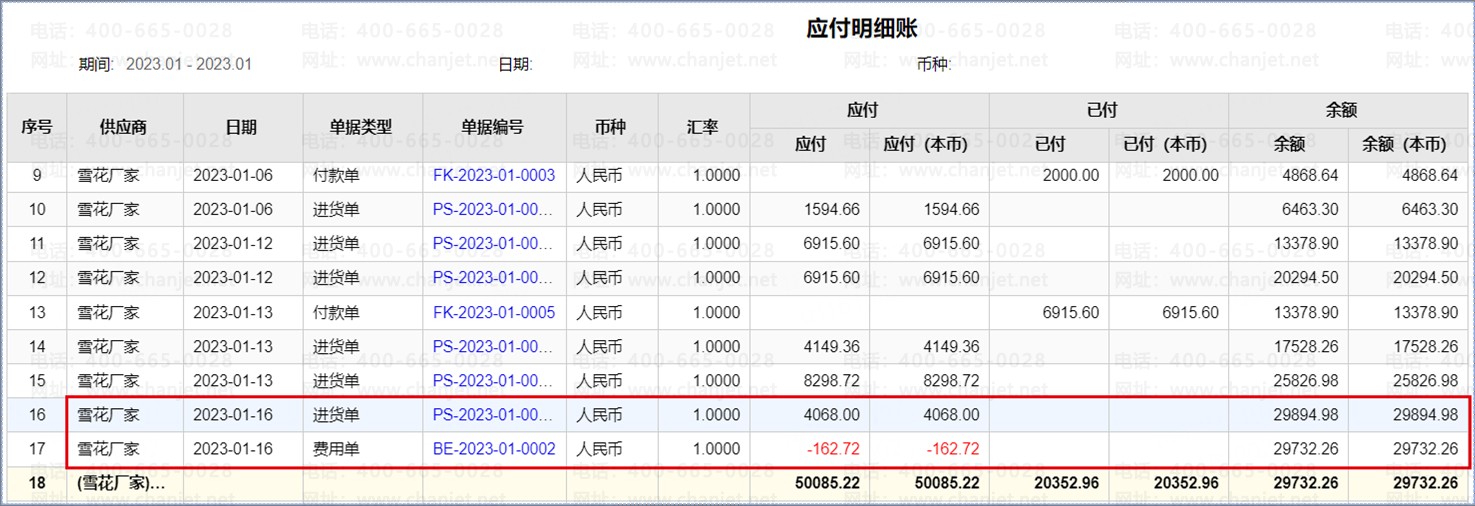1475x506 pixels.
Task: Click the 供应商 column header
Action: 124,127
